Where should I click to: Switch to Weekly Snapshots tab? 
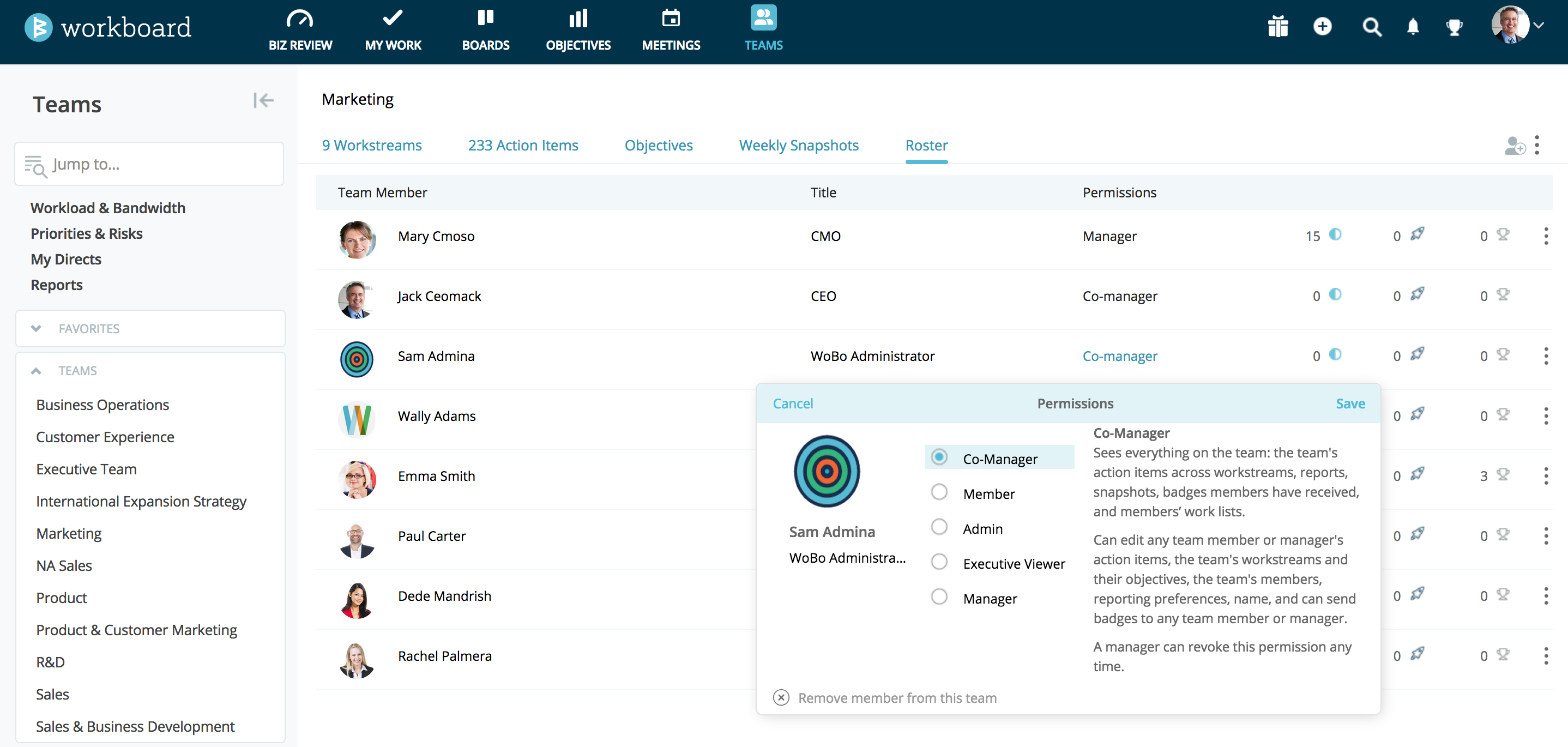coord(799,146)
